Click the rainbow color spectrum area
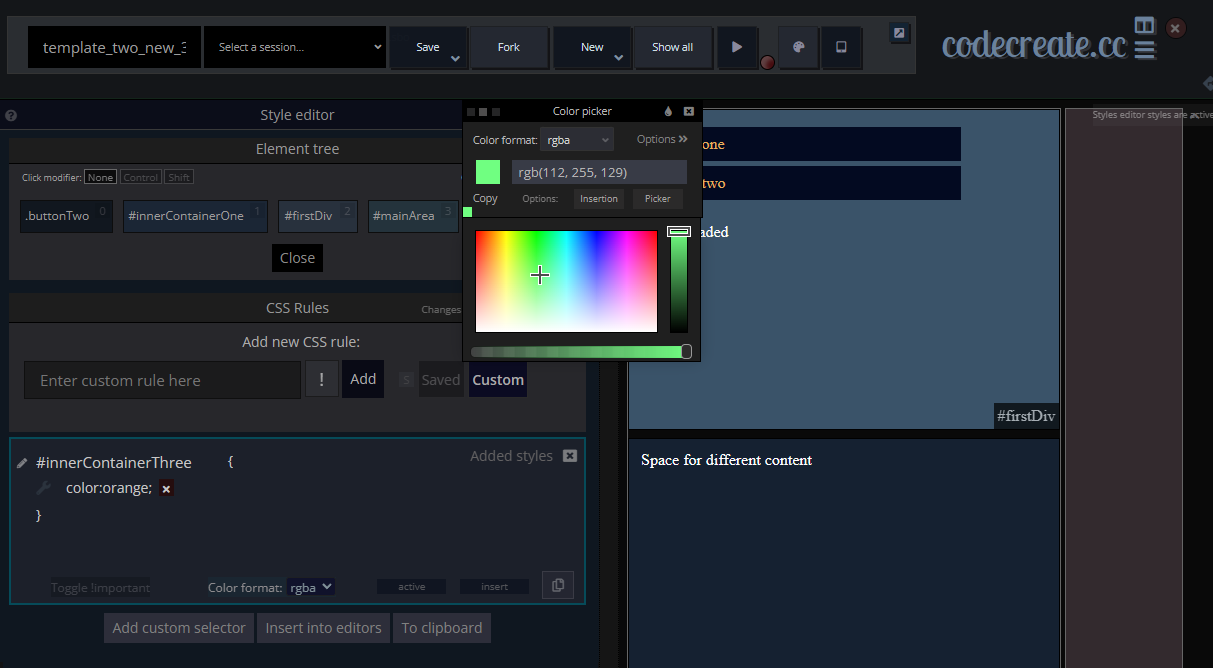 pyautogui.click(x=566, y=281)
